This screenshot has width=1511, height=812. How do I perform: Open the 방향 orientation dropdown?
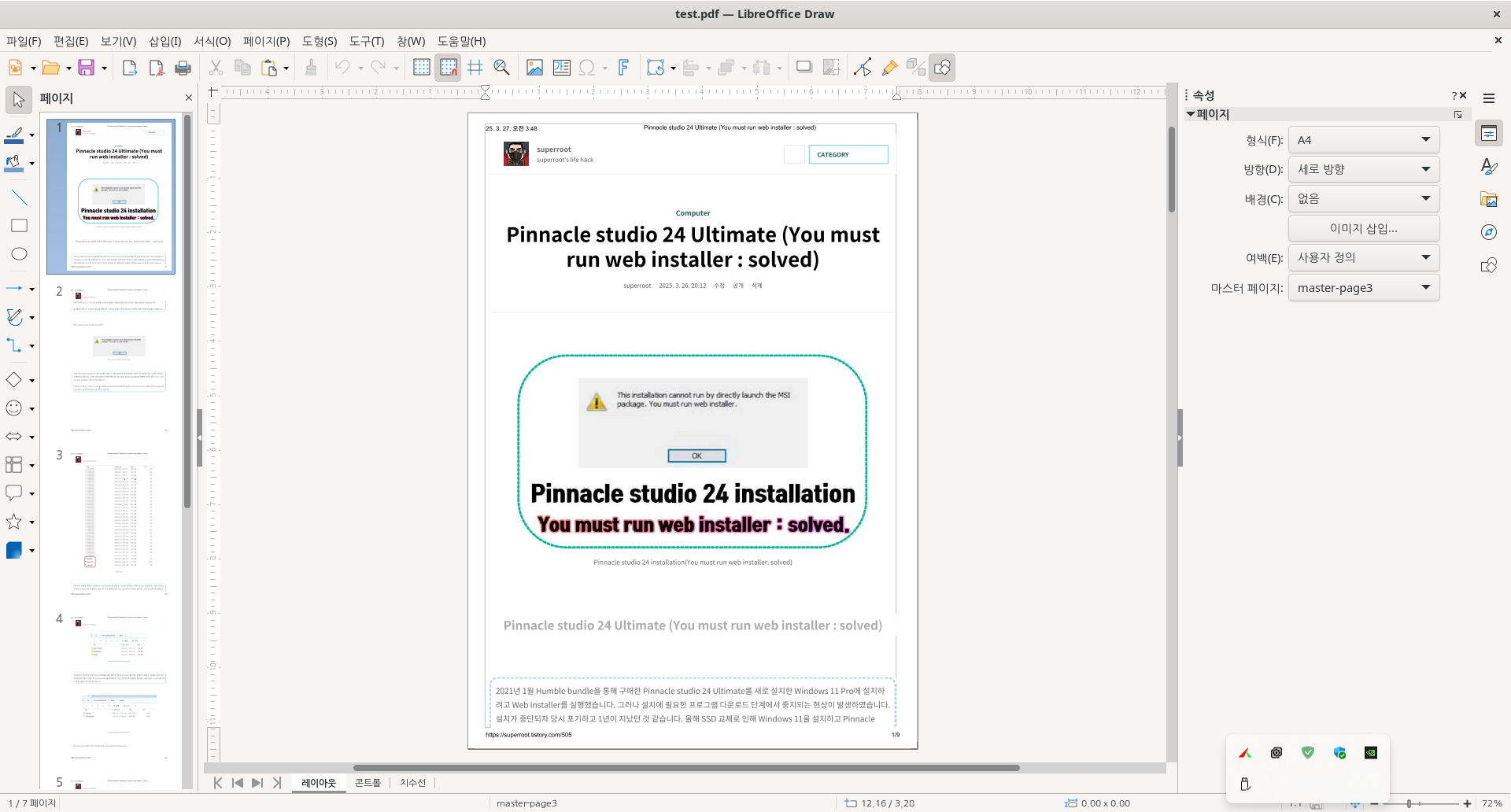[x=1364, y=169]
